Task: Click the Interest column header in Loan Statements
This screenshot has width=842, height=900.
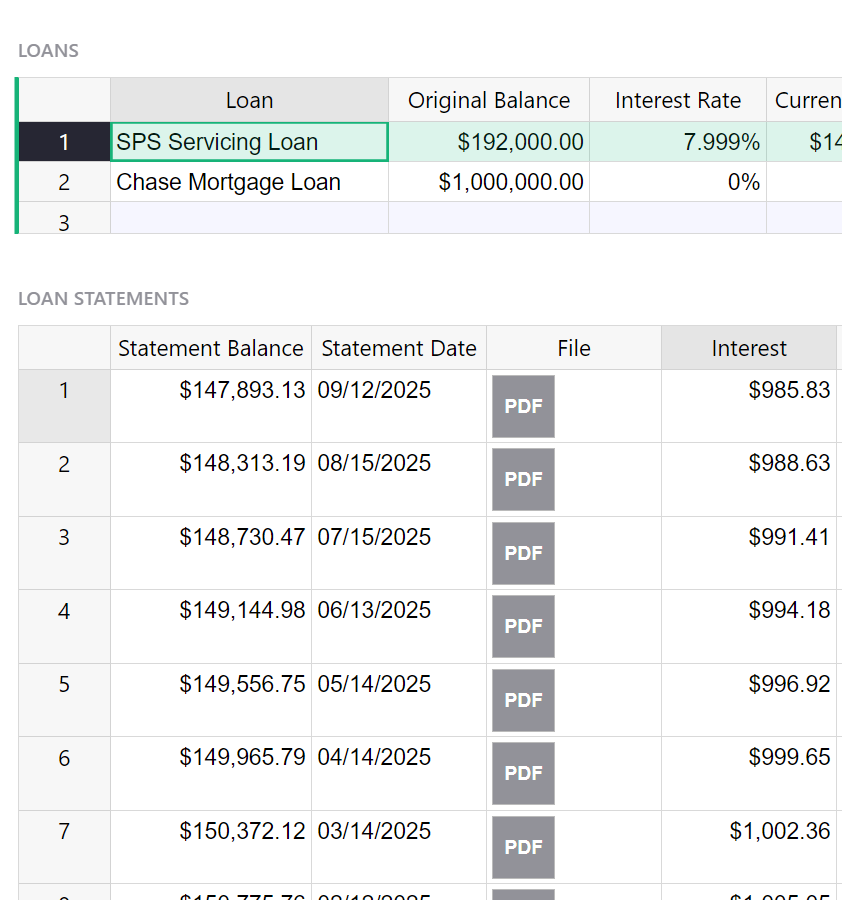Action: tap(749, 348)
